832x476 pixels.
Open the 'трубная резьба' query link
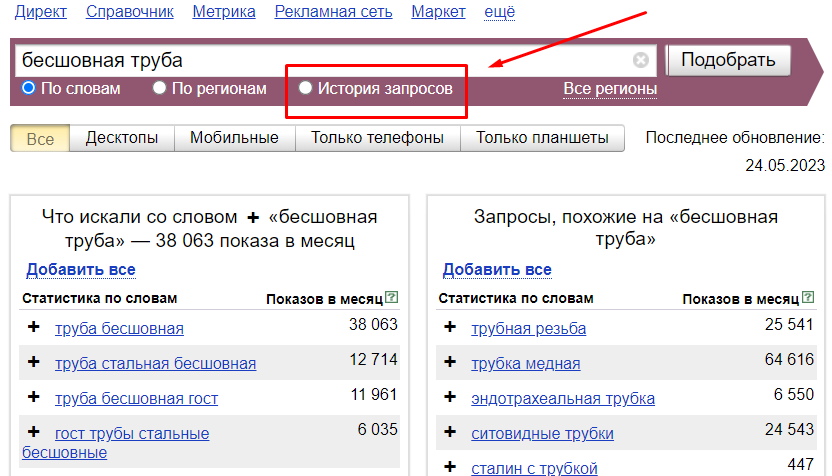pos(528,328)
